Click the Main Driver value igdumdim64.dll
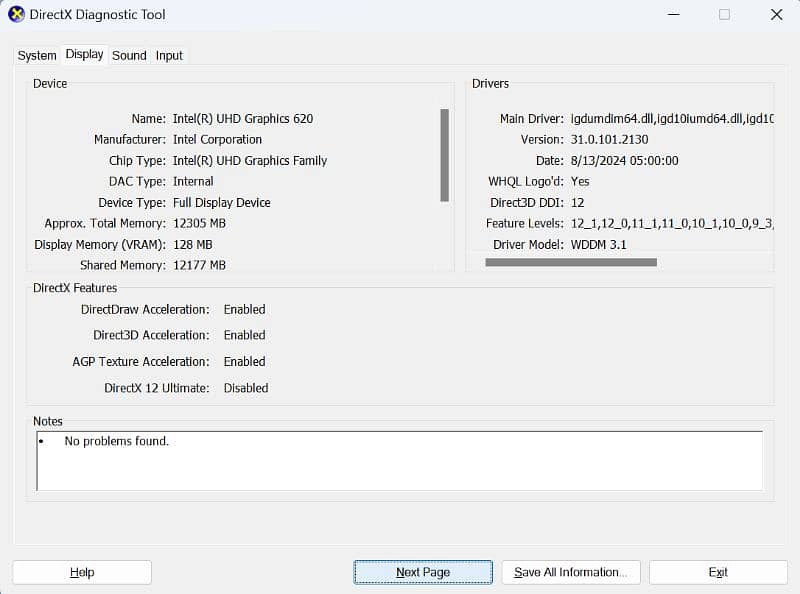Viewport: 800px width, 594px height. coord(672,118)
